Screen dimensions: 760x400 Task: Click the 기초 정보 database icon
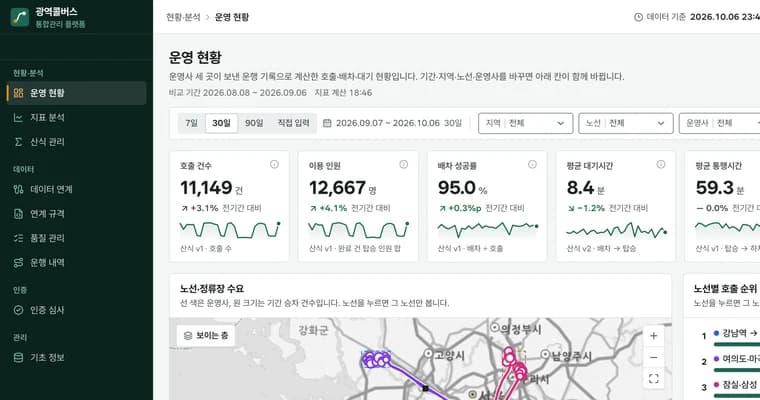[18, 357]
